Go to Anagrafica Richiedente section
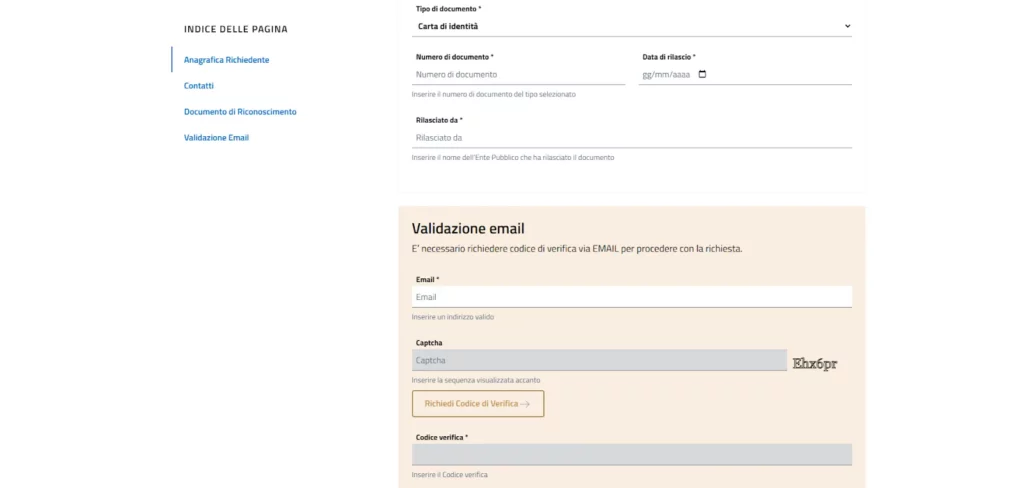Screen dimensions: 1024x488 click(x=227, y=60)
